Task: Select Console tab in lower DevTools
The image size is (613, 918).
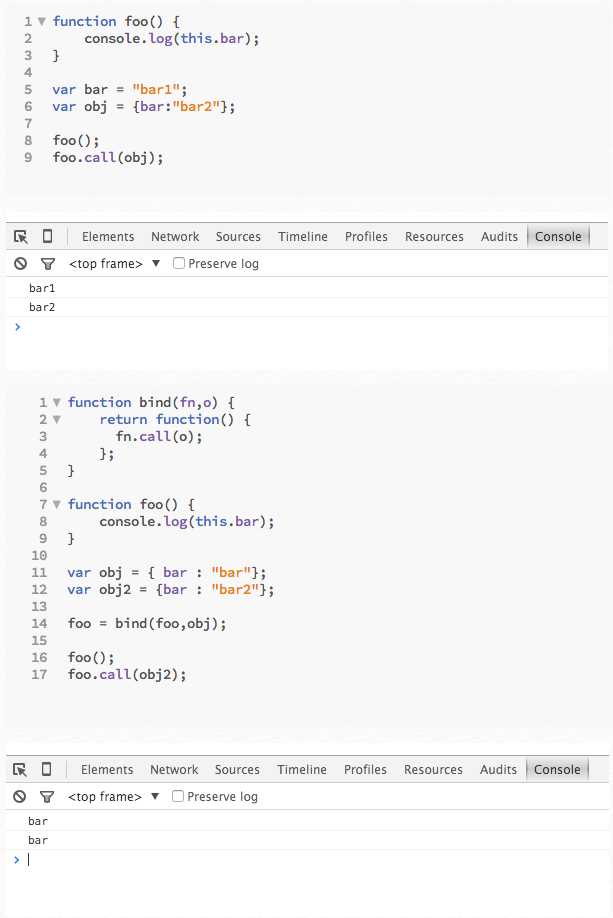Action: point(557,769)
